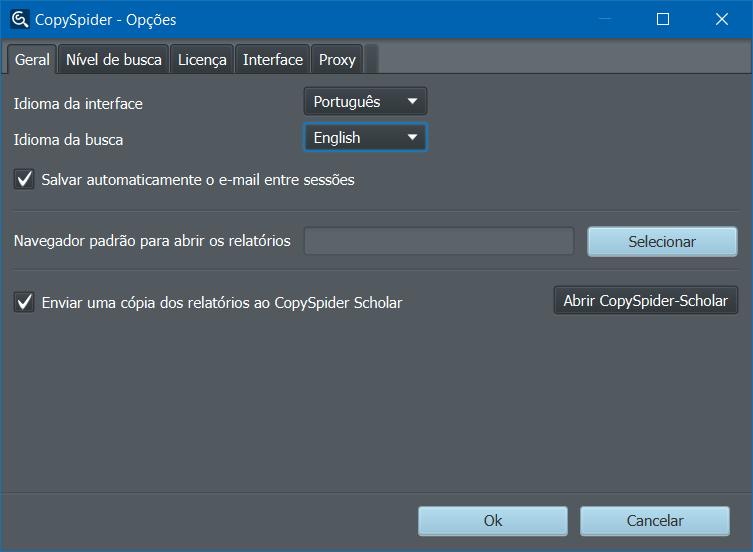Go to the Licença tab
This screenshot has height=552, width=753.
tap(202, 60)
